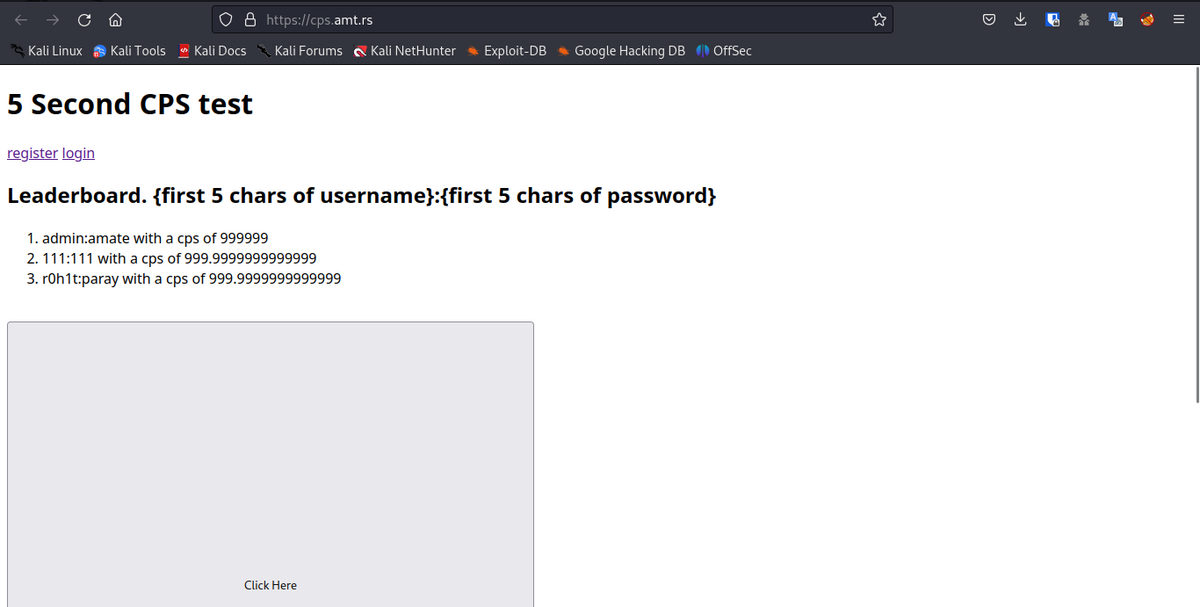
Task: Open the translate extension icon
Action: click(1115, 19)
